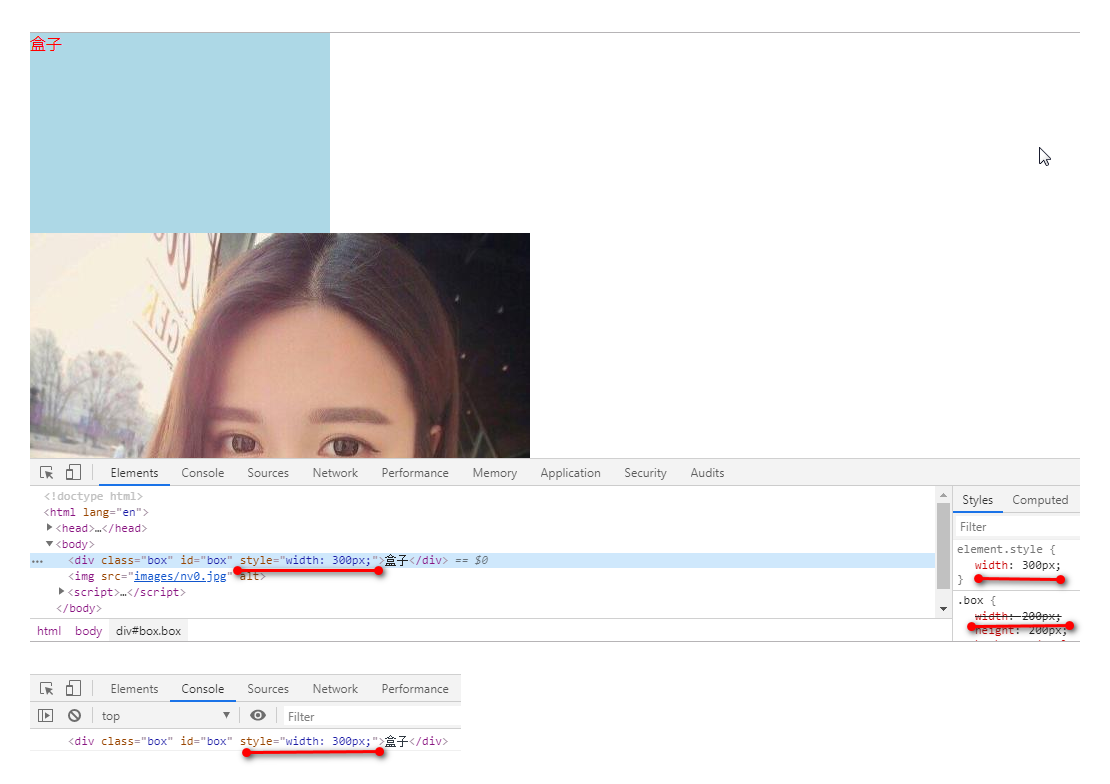Open the Application tab
1110x784 pixels.
coord(571,473)
